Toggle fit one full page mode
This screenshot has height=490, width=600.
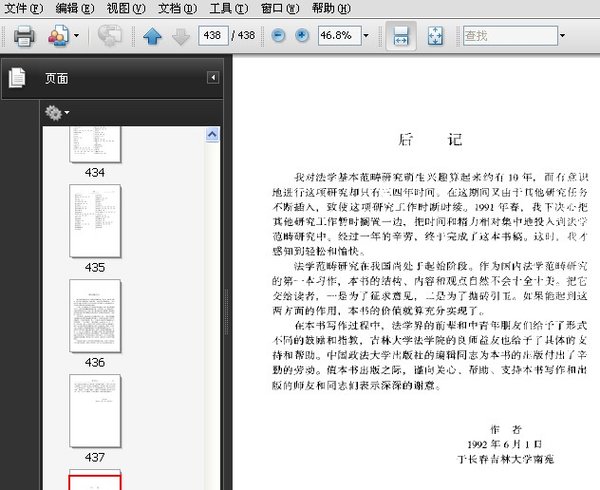(x=435, y=37)
